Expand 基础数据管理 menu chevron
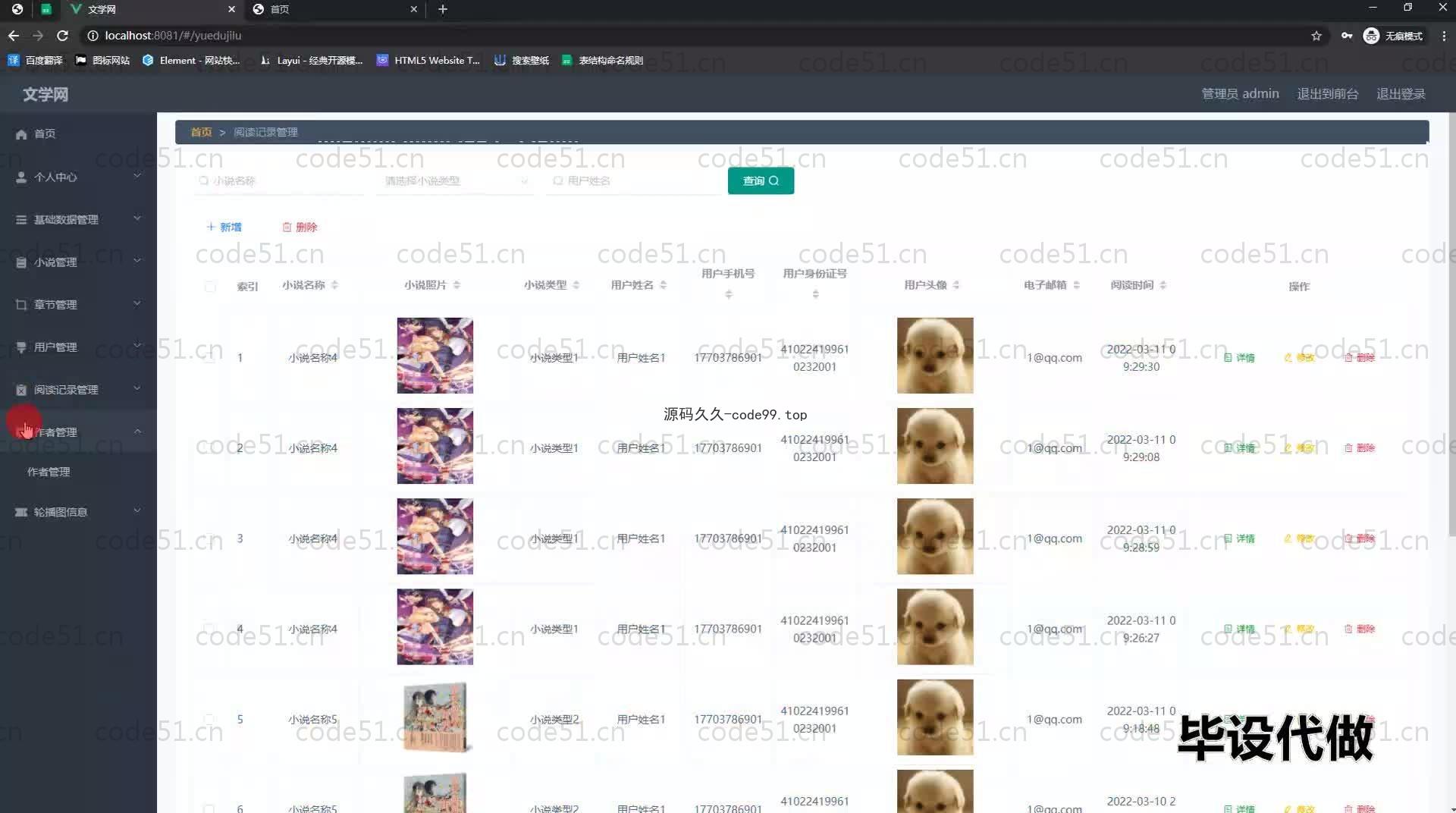Image resolution: width=1456 pixels, height=813 pixels. point(137,218)
